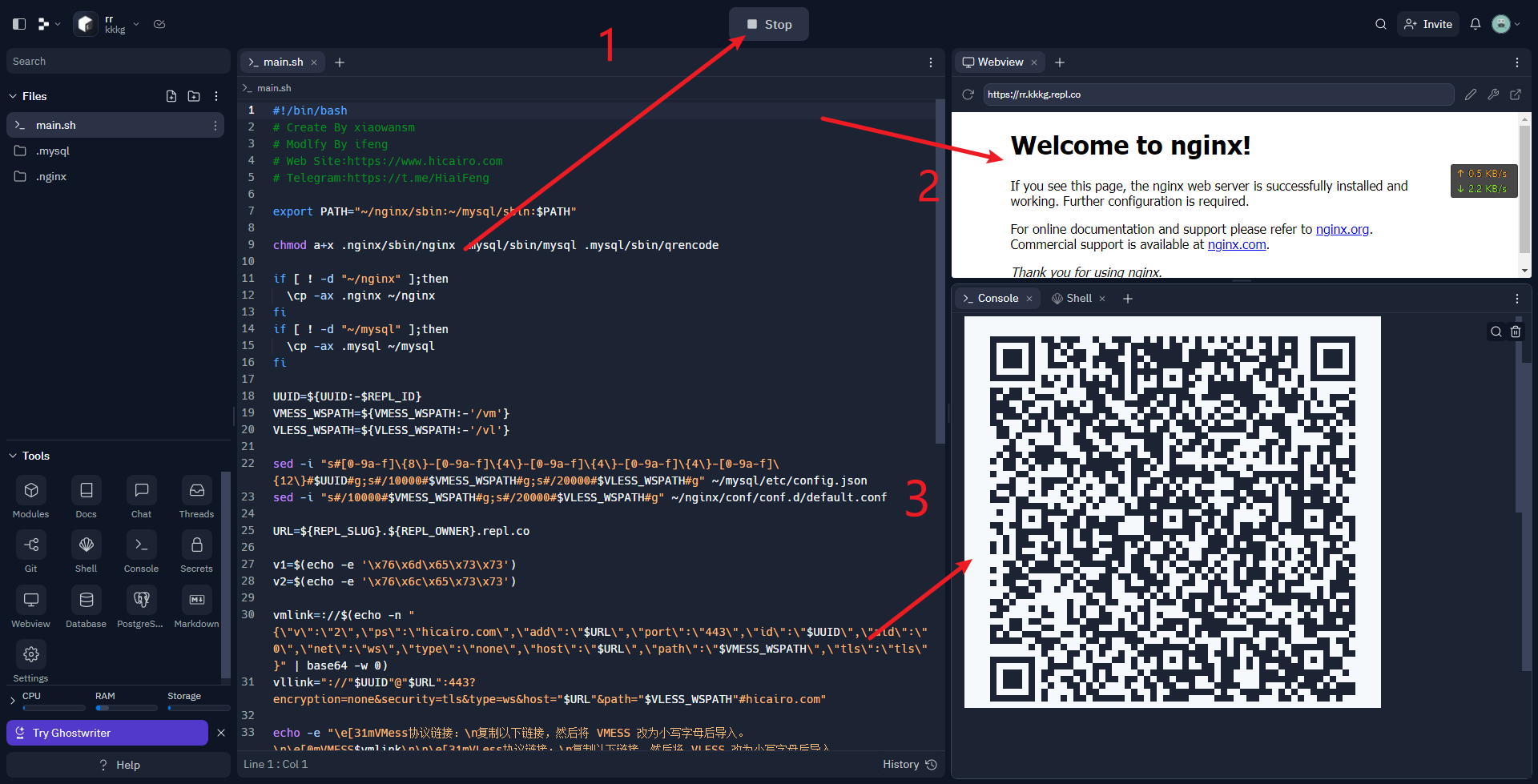Open the Secrets tool
Screen dimensions: 1538x784
(196, 545)
